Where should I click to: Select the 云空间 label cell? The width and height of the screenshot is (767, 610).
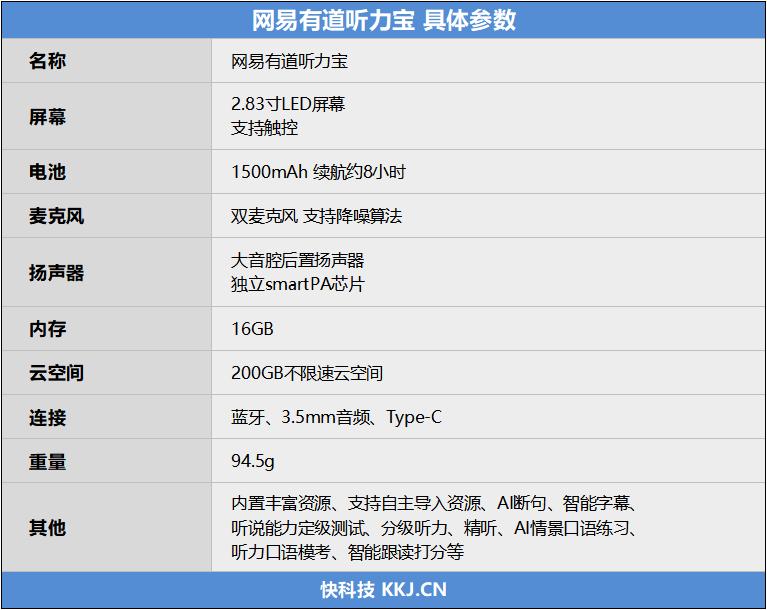pos(107,373)
